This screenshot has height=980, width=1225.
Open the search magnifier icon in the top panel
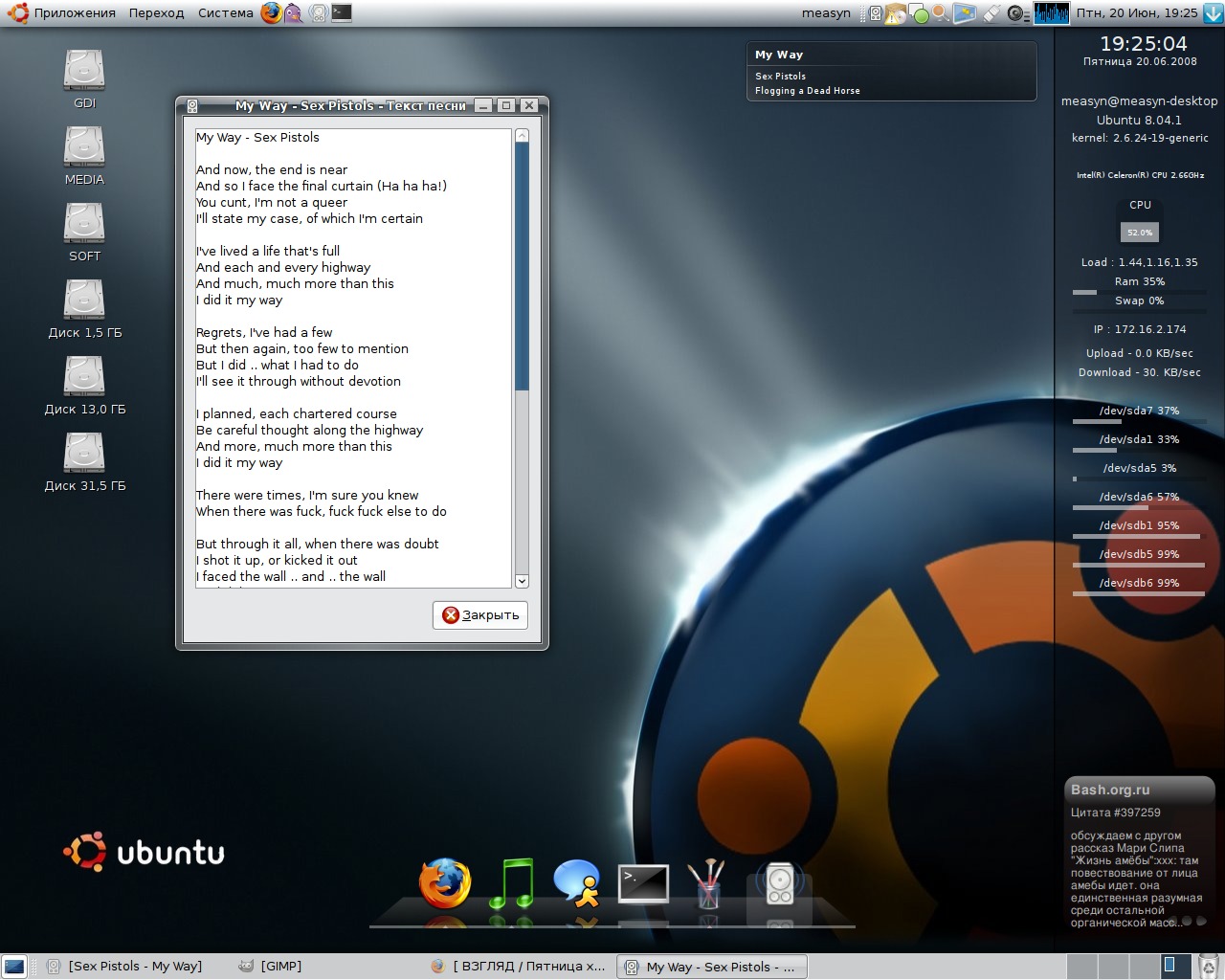coord(941,12)
